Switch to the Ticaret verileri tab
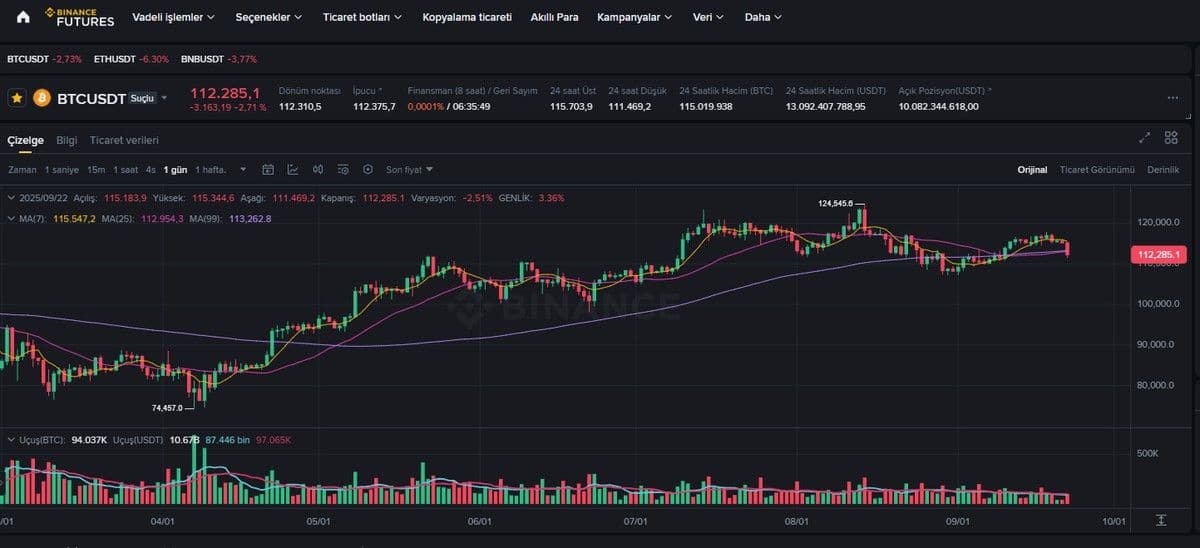 point(124,140)
